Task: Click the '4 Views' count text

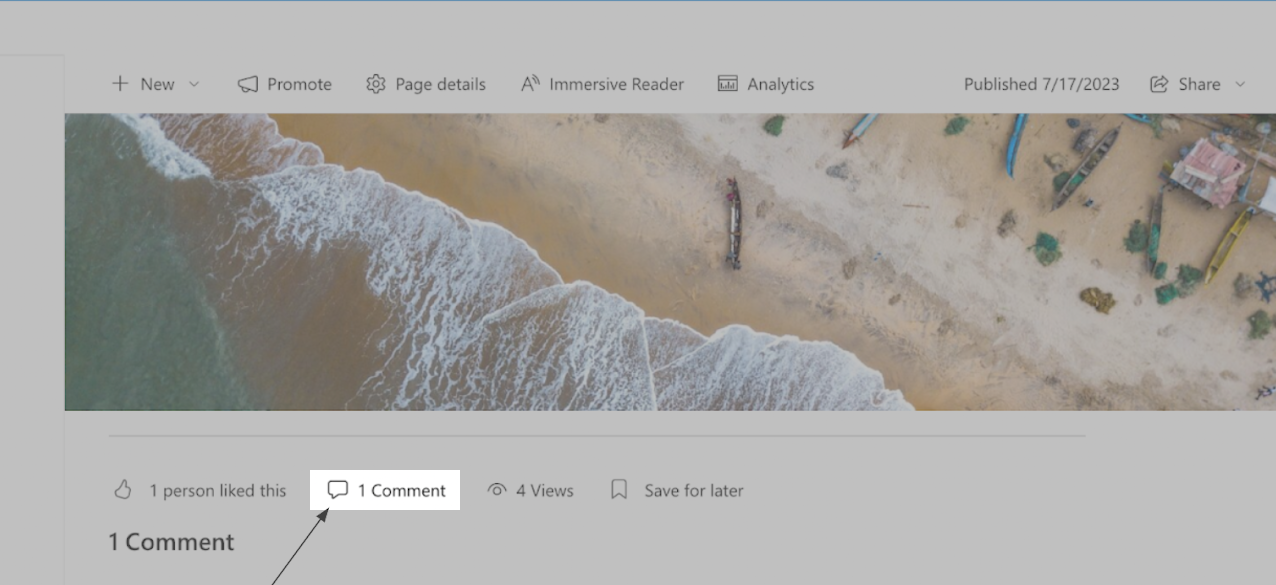Action: point(545,491)
